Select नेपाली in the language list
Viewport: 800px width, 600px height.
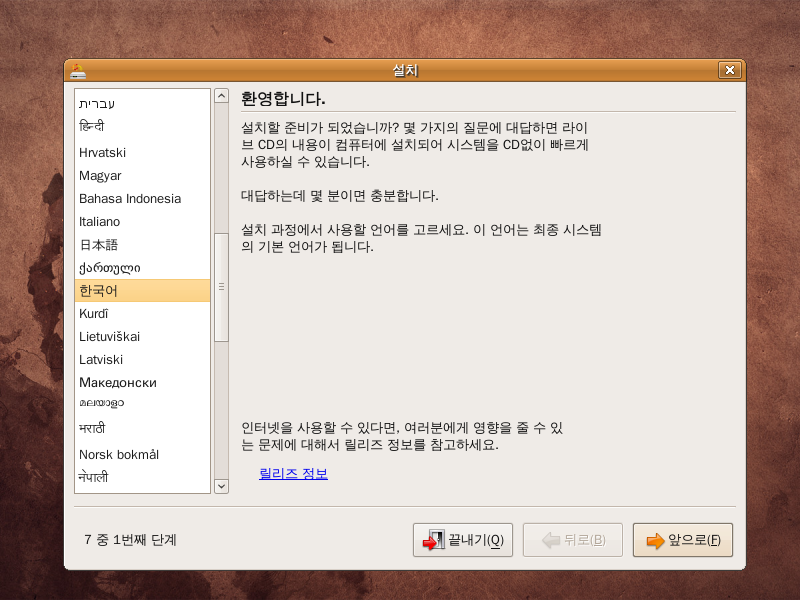click(x=142, y=477)
